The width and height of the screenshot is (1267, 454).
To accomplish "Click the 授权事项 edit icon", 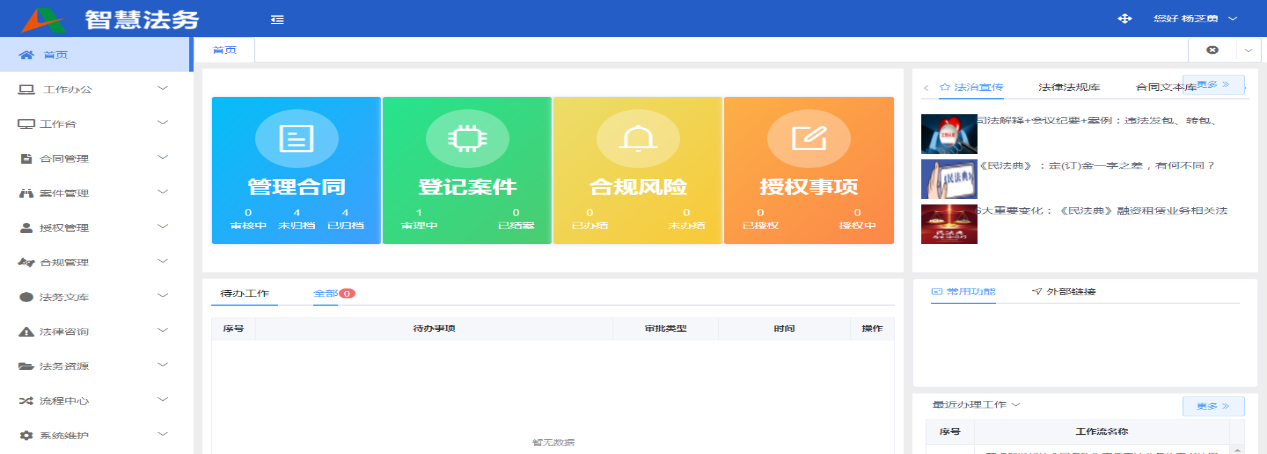I will 808,139.
